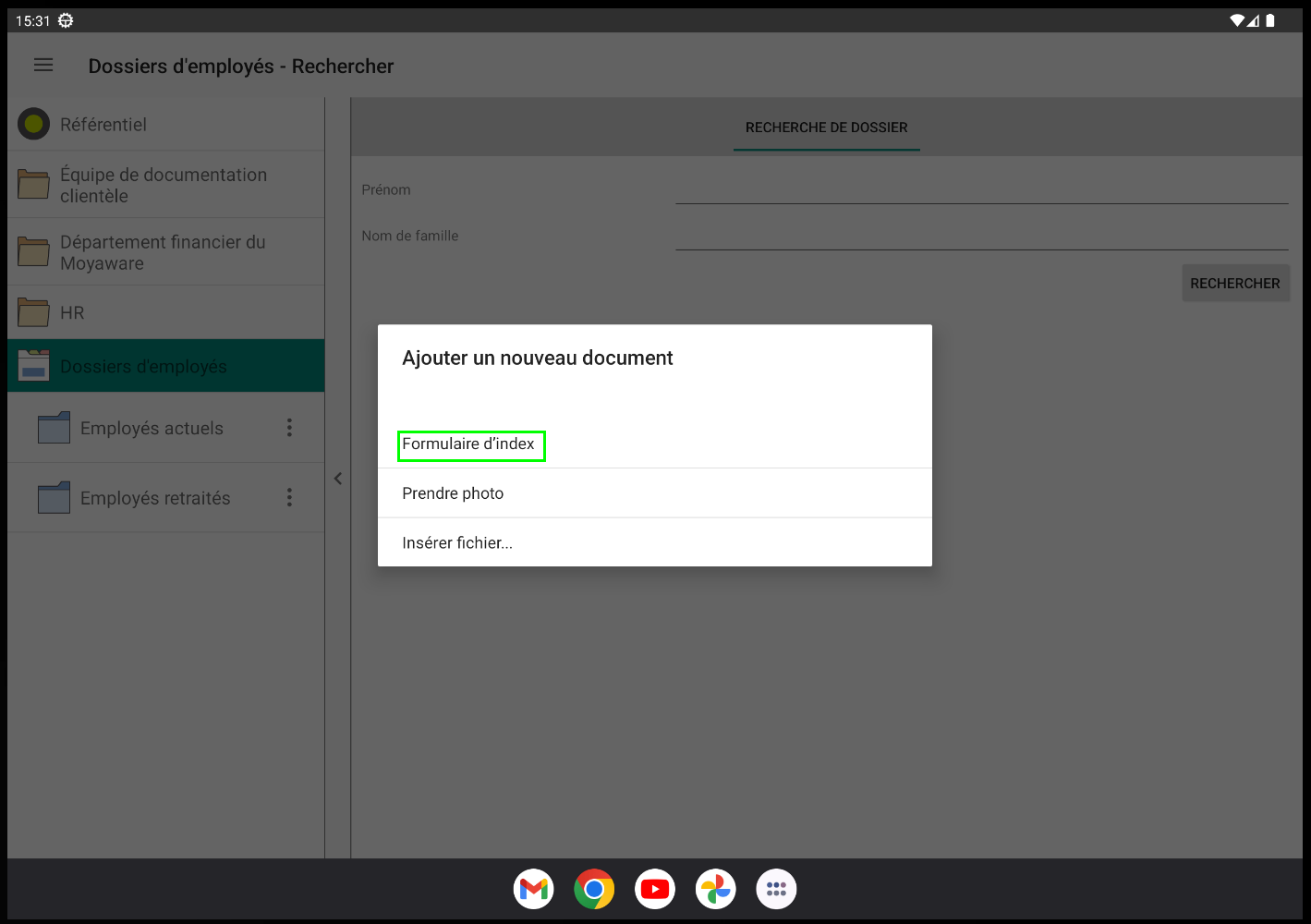Focus the Prénom input field
1311x924 pixels.
point(982,189)
